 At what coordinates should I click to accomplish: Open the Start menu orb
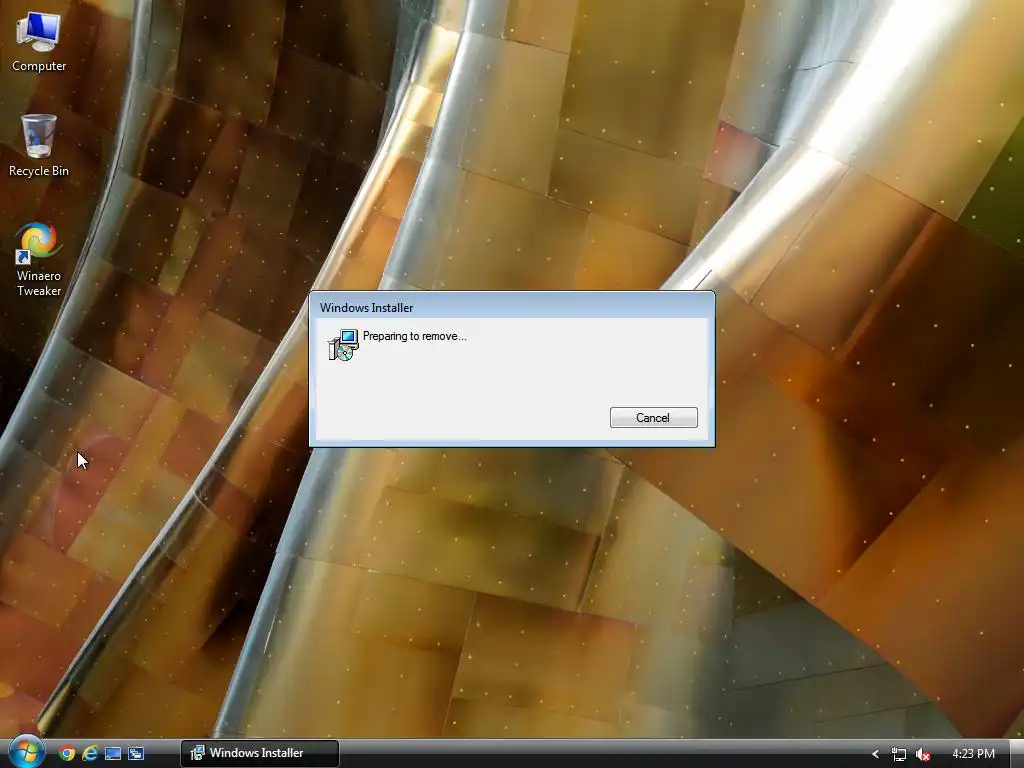pos(26,752)
